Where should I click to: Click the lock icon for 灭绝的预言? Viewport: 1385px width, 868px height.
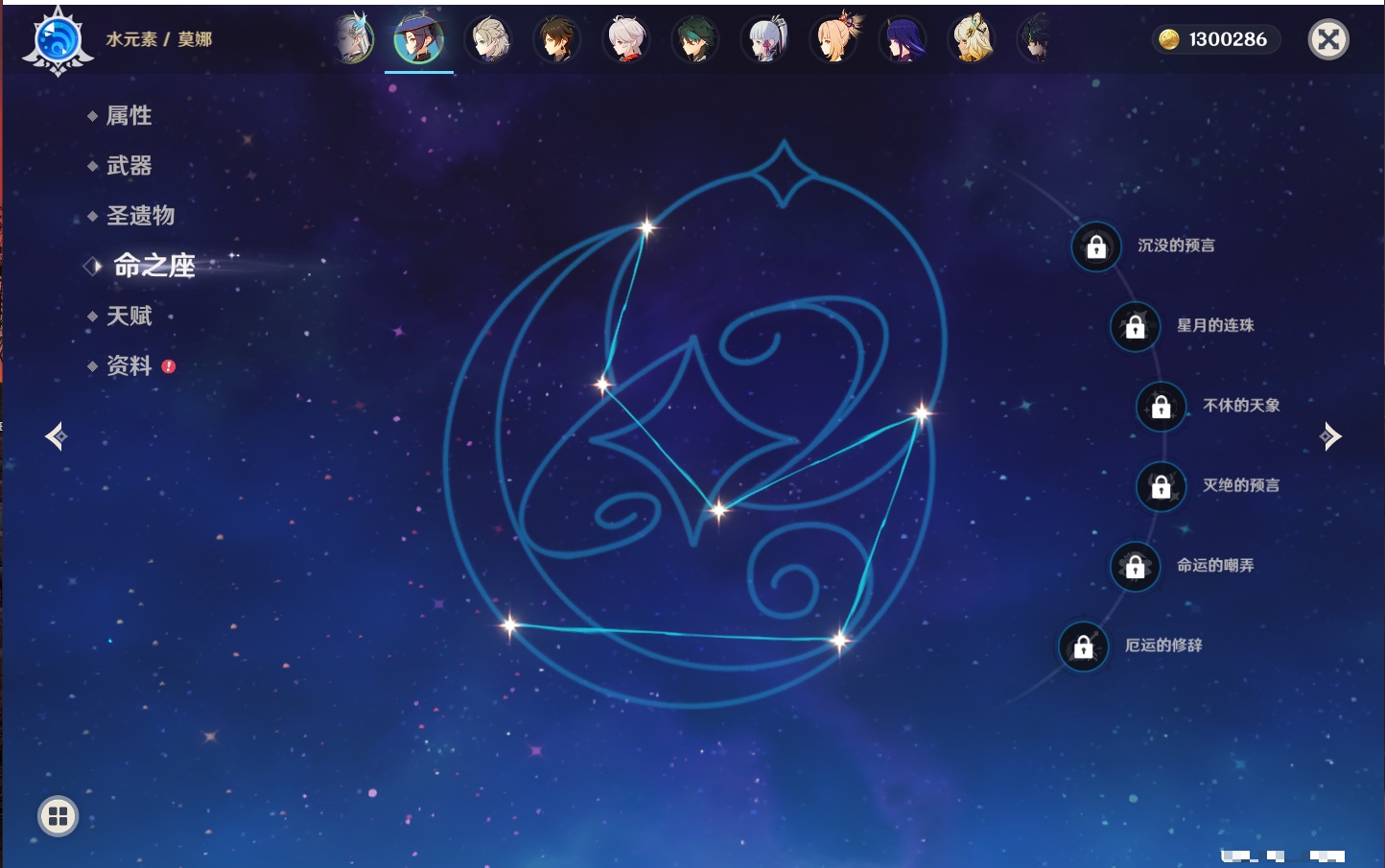point(1161,486)
